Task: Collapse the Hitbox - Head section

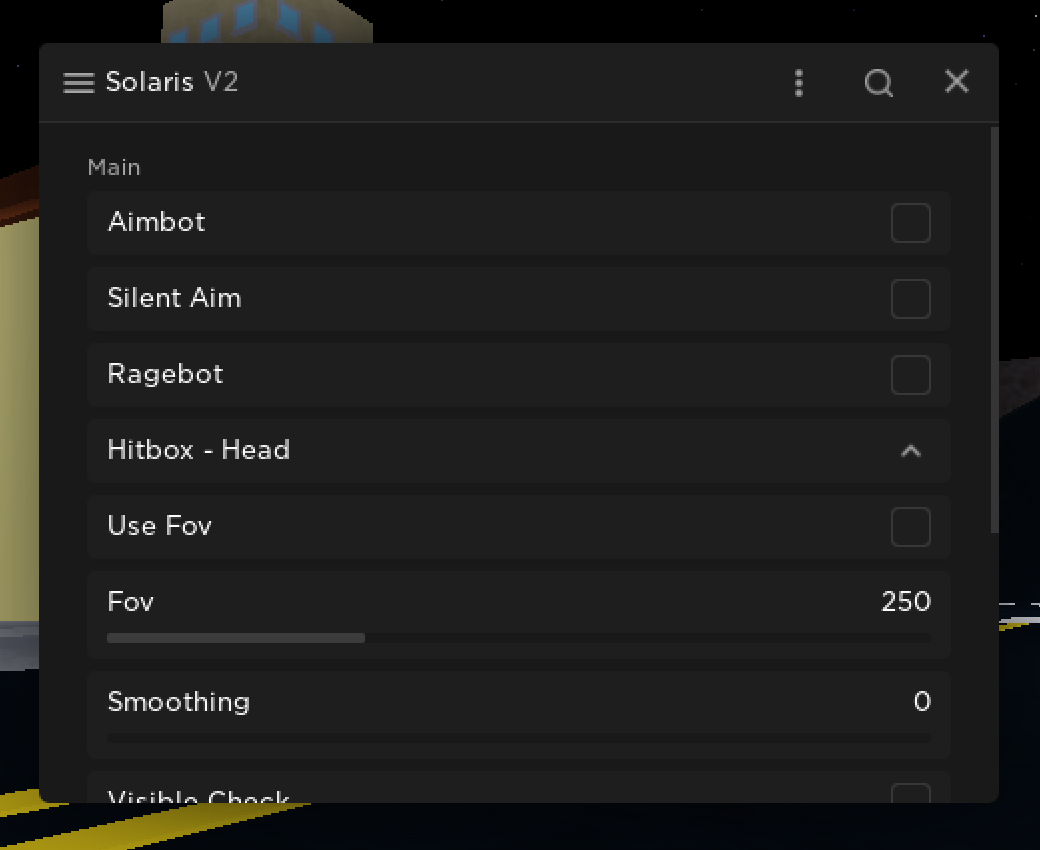Action: (911, 451)
